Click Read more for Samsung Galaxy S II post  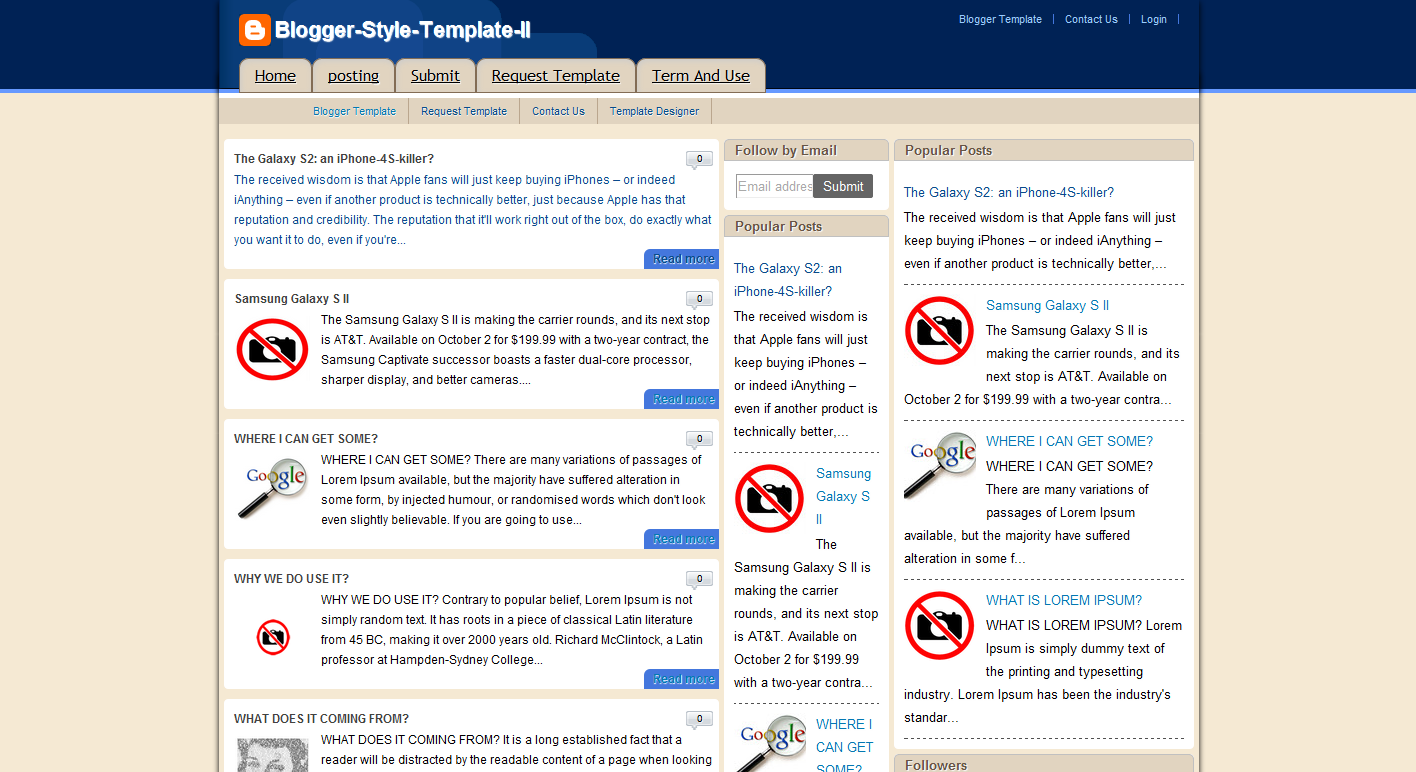pos(681,399)
